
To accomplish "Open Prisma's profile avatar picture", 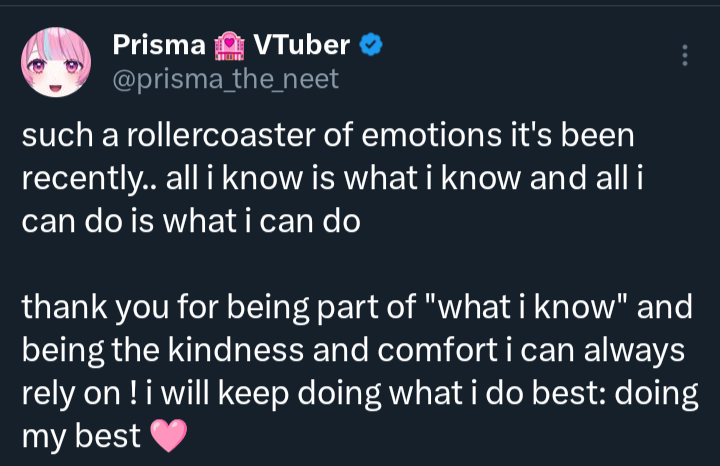I will [x=52, y=62].
